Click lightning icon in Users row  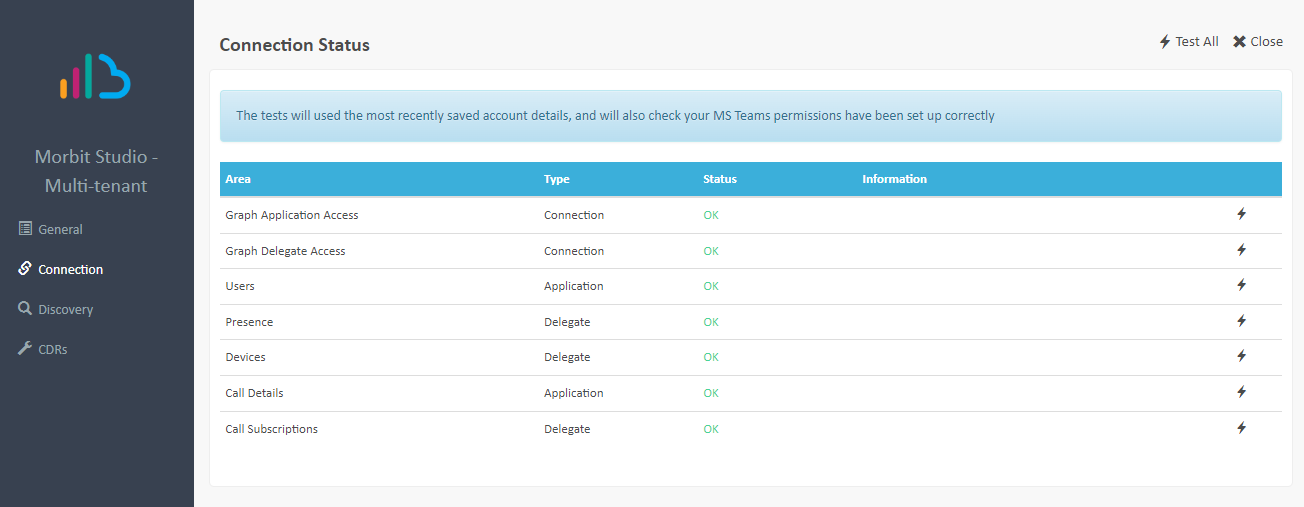click(1241, 285)
